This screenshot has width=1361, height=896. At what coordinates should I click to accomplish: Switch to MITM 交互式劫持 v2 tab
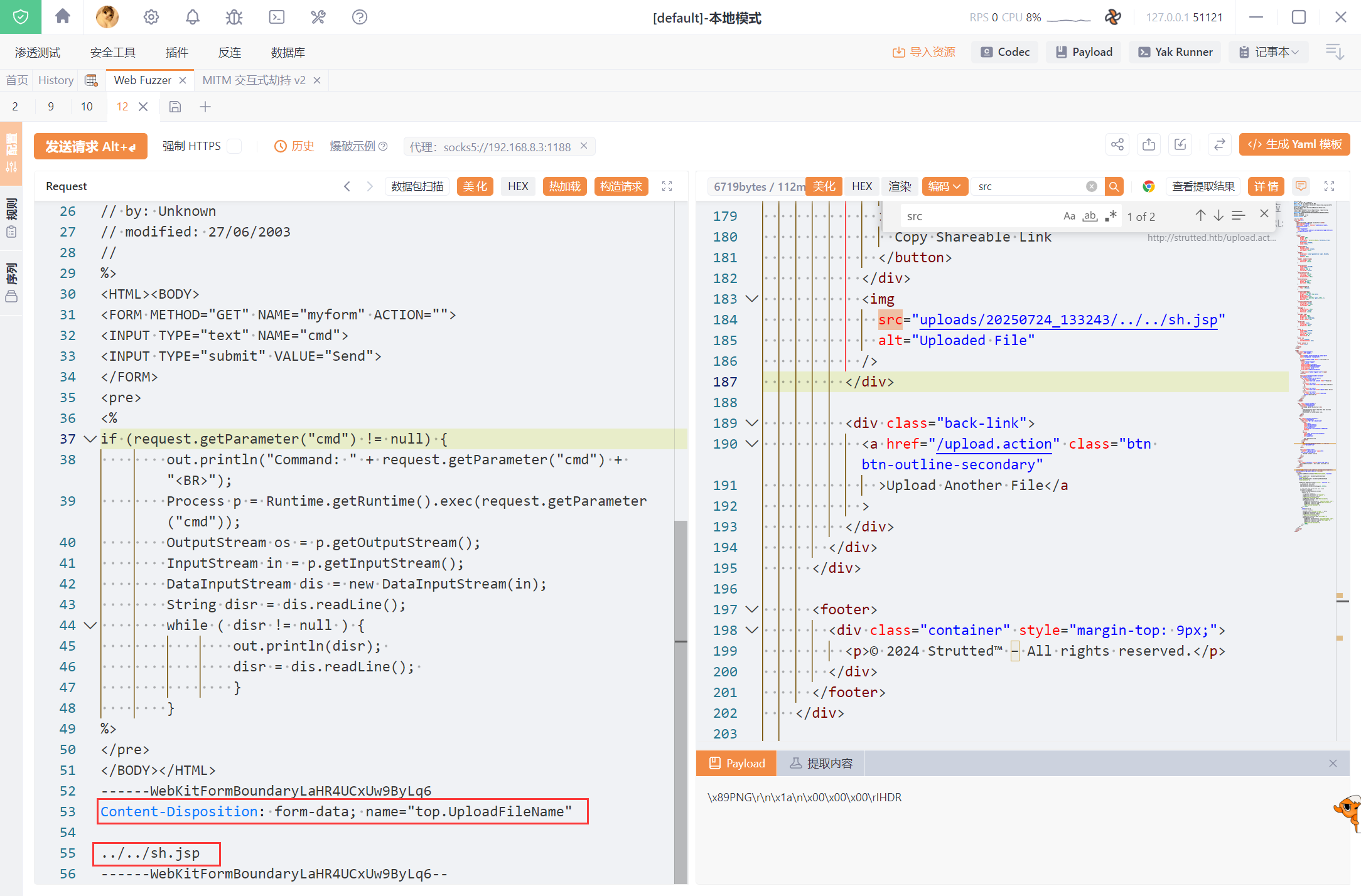coord(254,80)
